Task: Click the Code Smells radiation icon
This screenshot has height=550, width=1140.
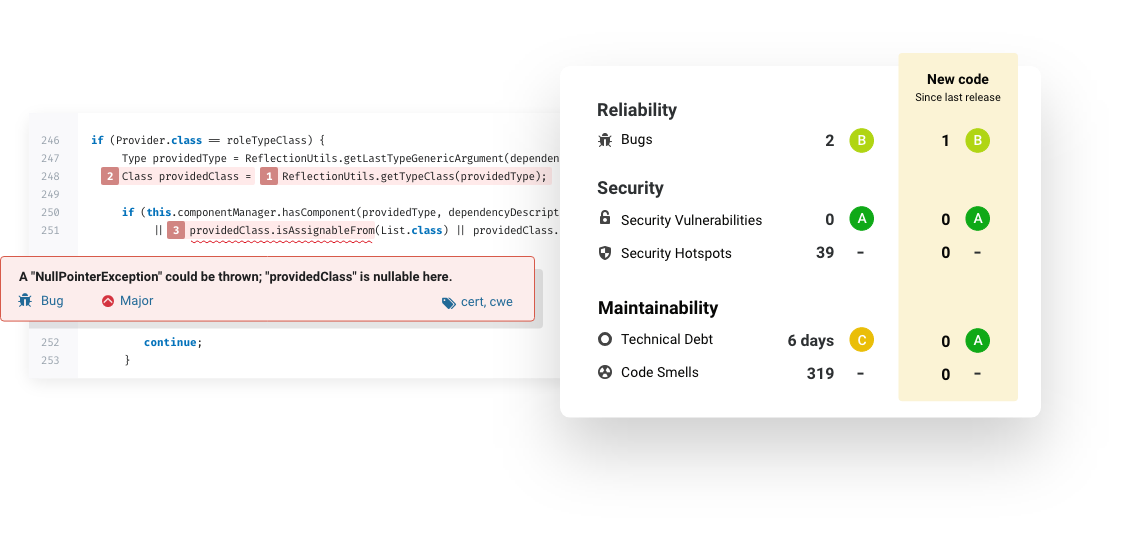Action: coord(605,372)
